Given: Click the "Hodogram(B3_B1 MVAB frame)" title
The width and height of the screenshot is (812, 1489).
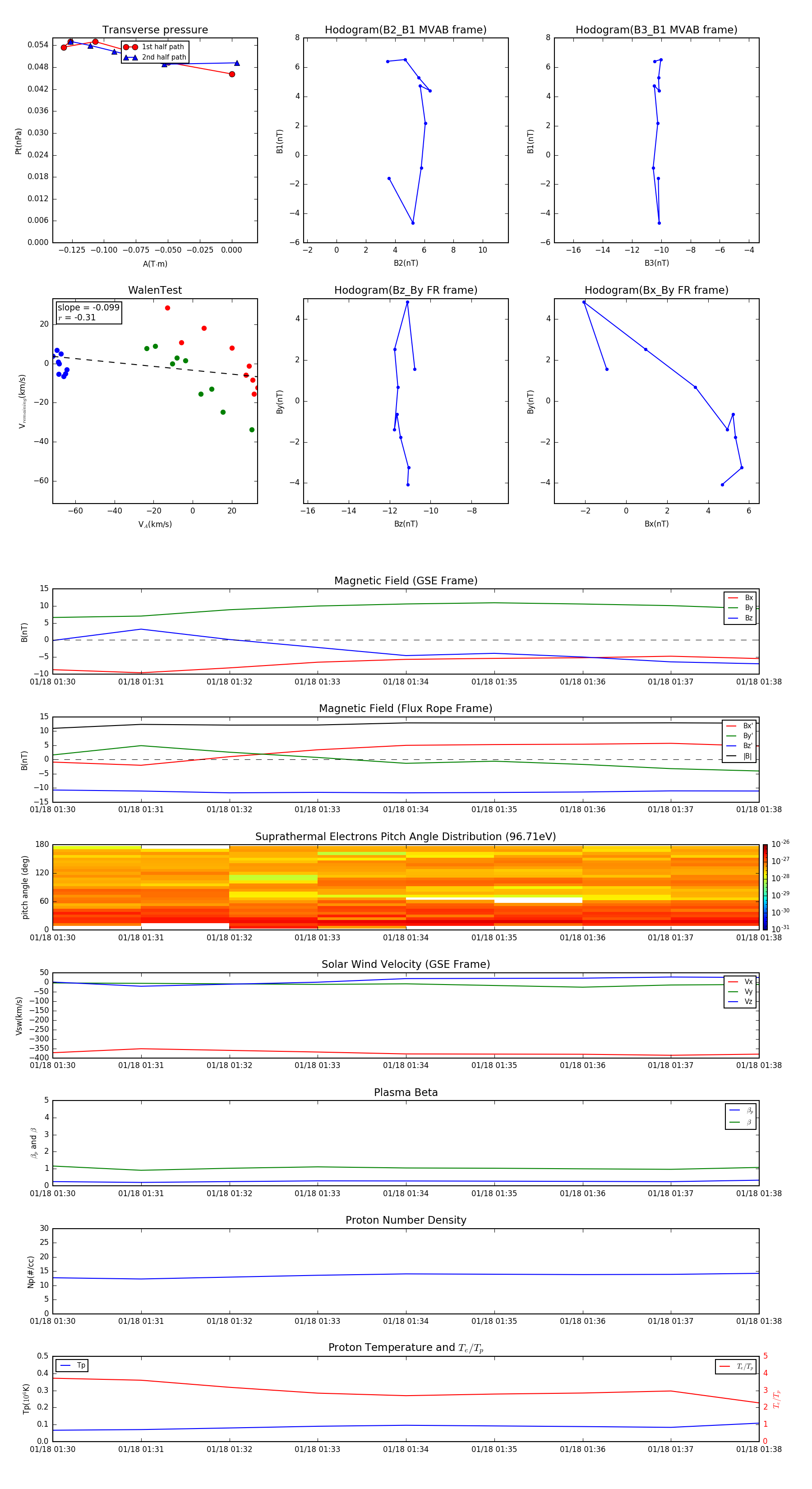Looking at the screenshot, I should [x=656, y=30].
